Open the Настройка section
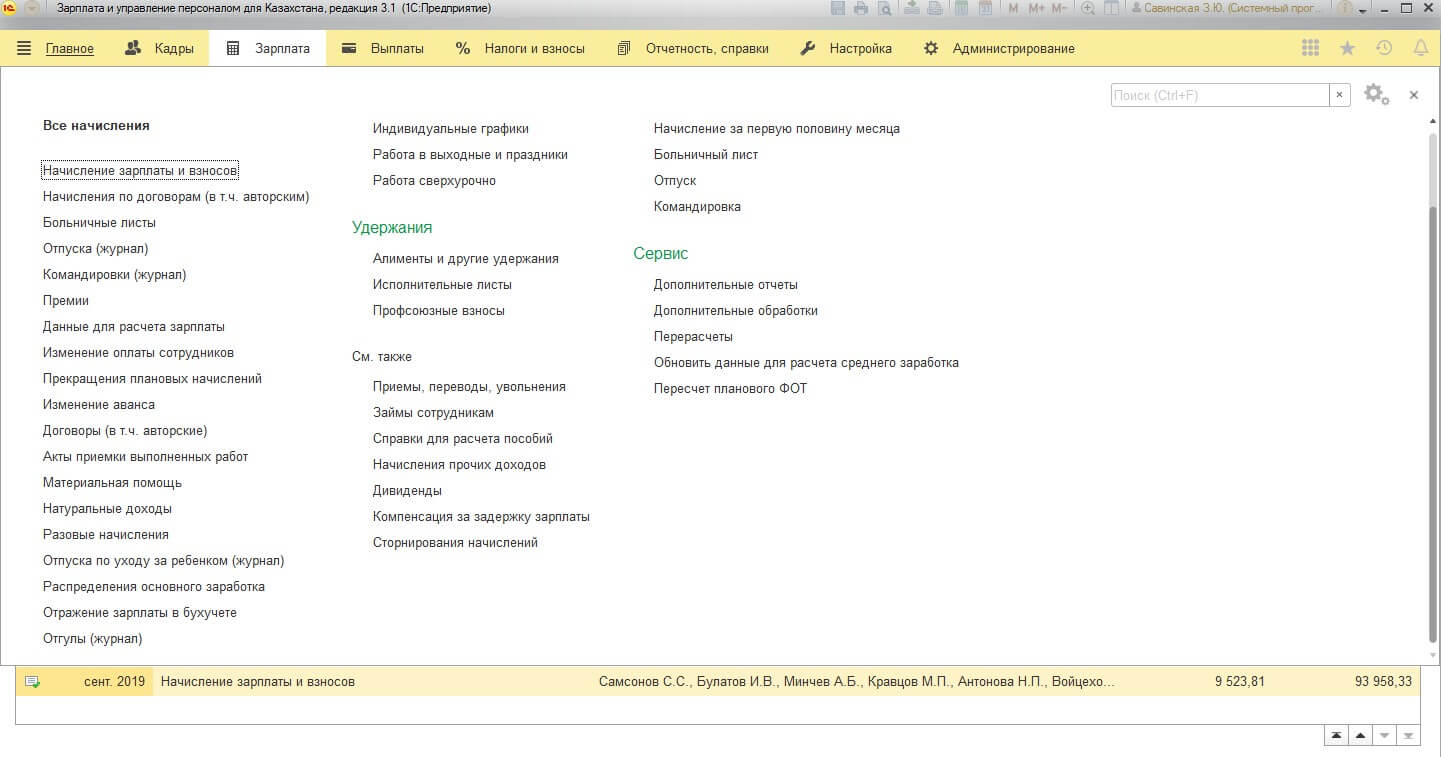The image size is (1441, 757). point(846,48)
